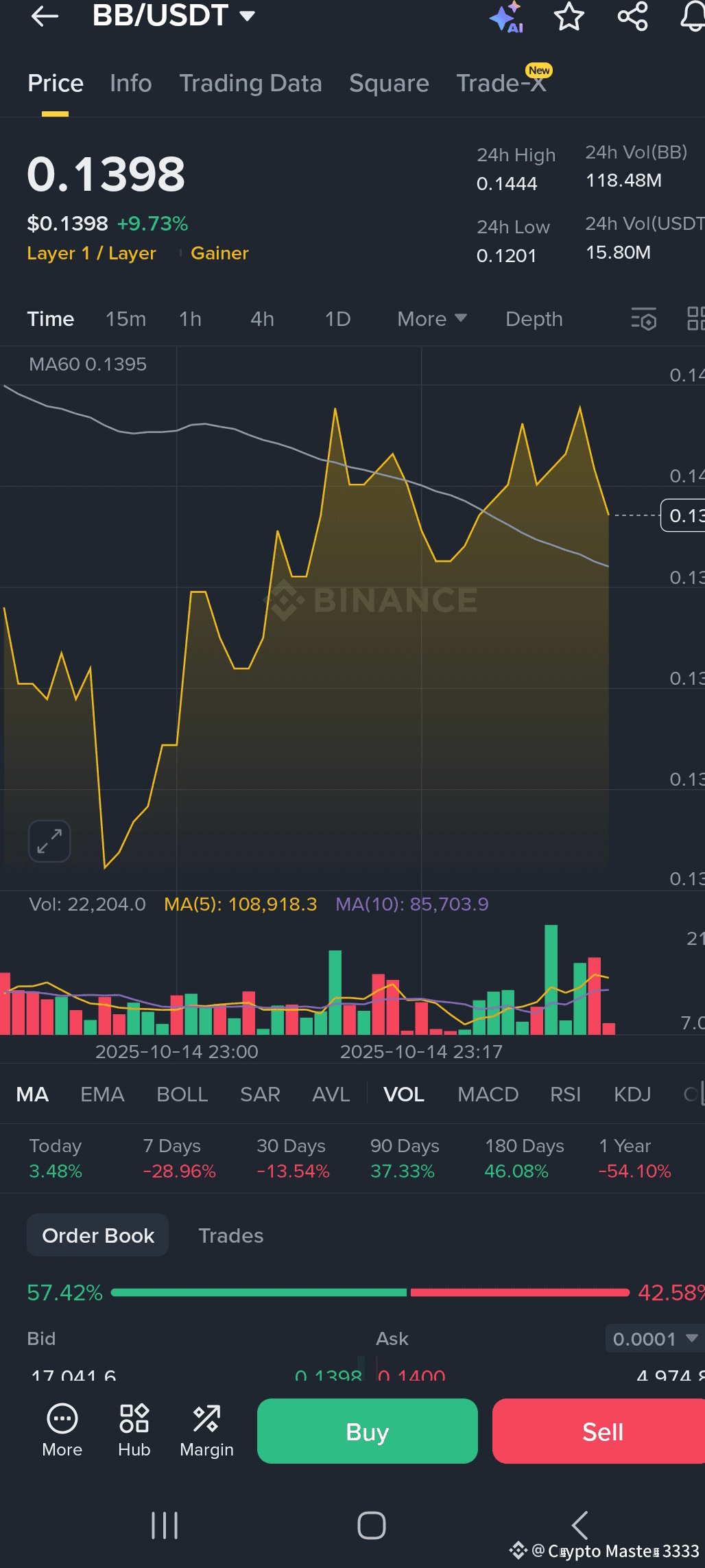The image size is (705, 1568).
Task: Tap the red Sell button
Action: click(x=599, y=1431)
